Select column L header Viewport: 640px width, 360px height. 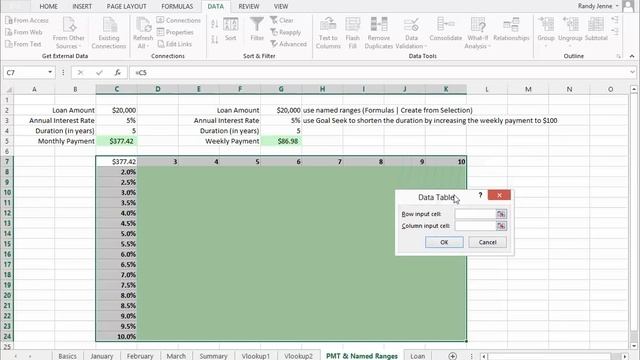(487, 89)
